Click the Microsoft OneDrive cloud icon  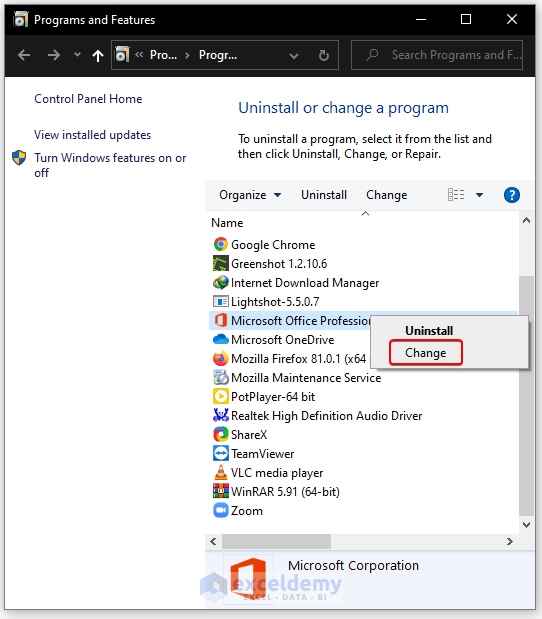[221, 340]
